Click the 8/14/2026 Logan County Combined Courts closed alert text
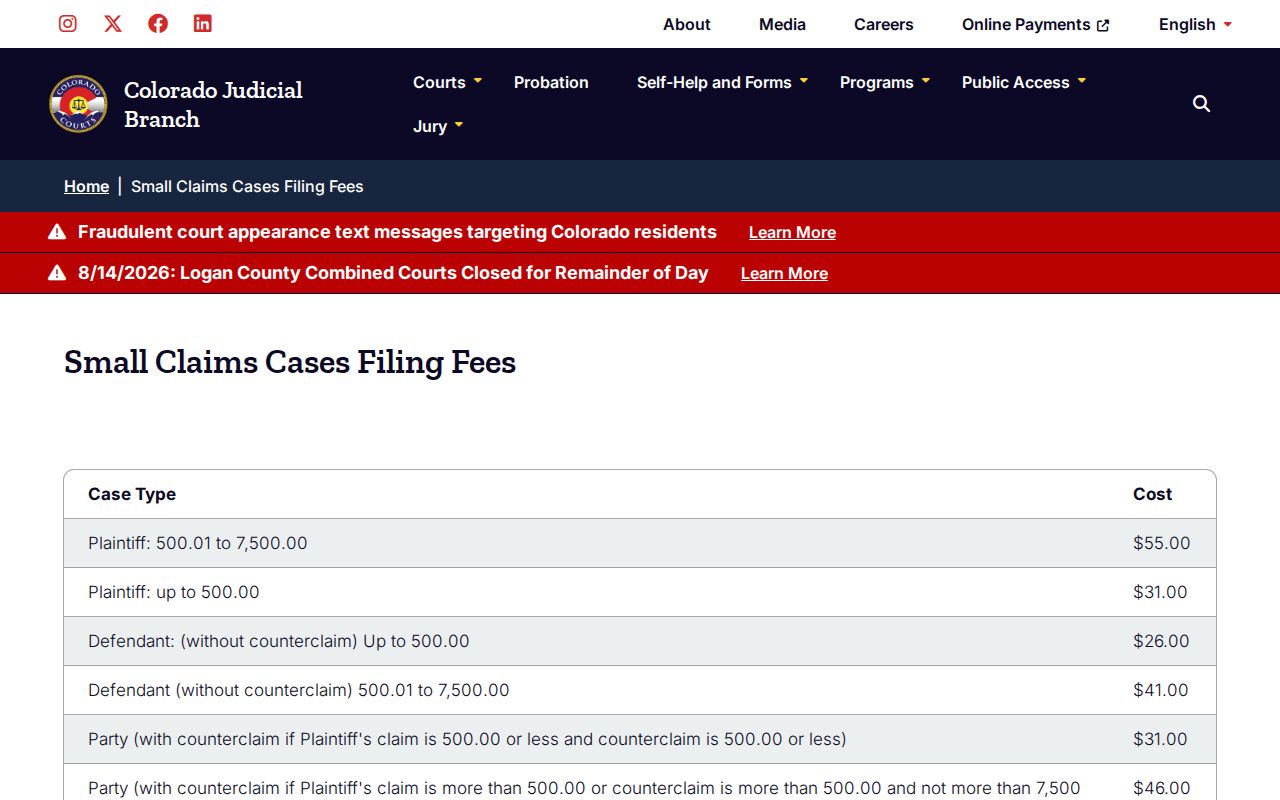 pyautogui.click(x=393, y=273)
